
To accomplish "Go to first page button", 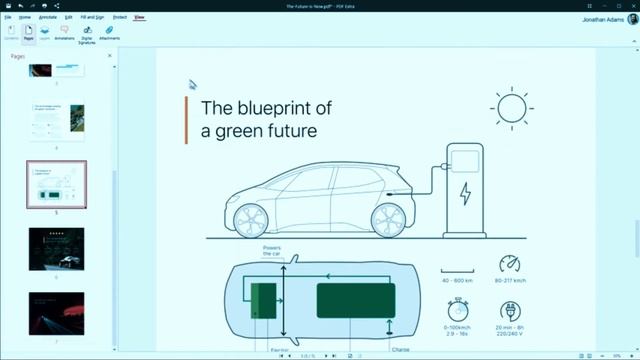I will 281,356.
